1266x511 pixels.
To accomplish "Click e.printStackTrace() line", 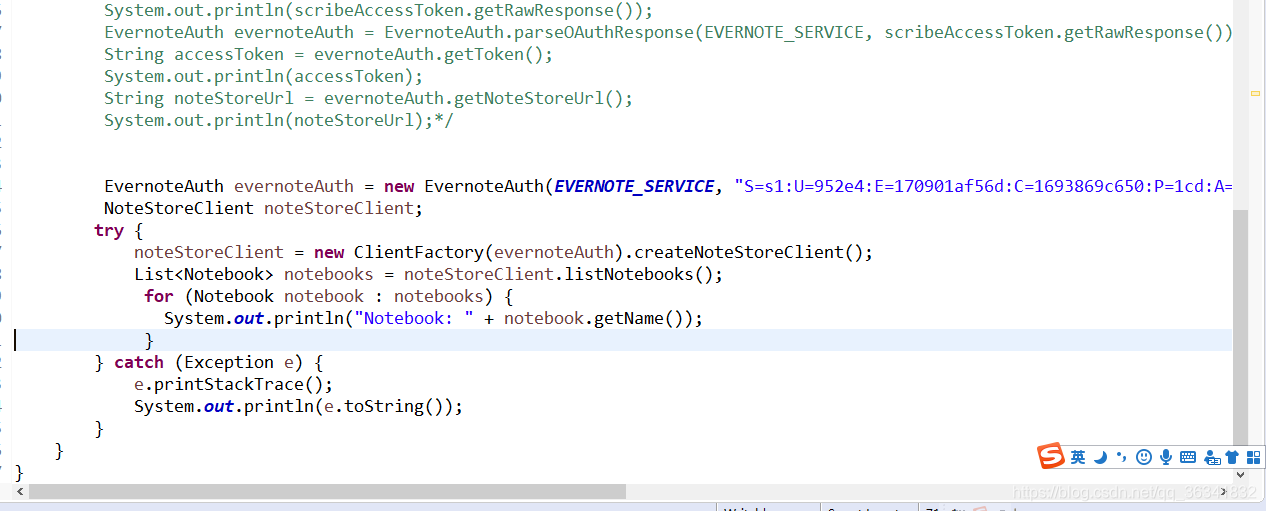I will (x=233, y=384).
